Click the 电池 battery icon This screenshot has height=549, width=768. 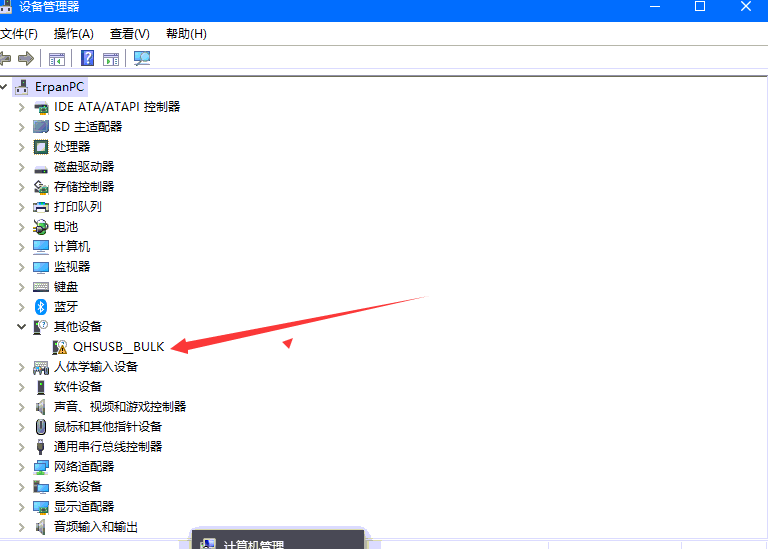coord(41,227)
